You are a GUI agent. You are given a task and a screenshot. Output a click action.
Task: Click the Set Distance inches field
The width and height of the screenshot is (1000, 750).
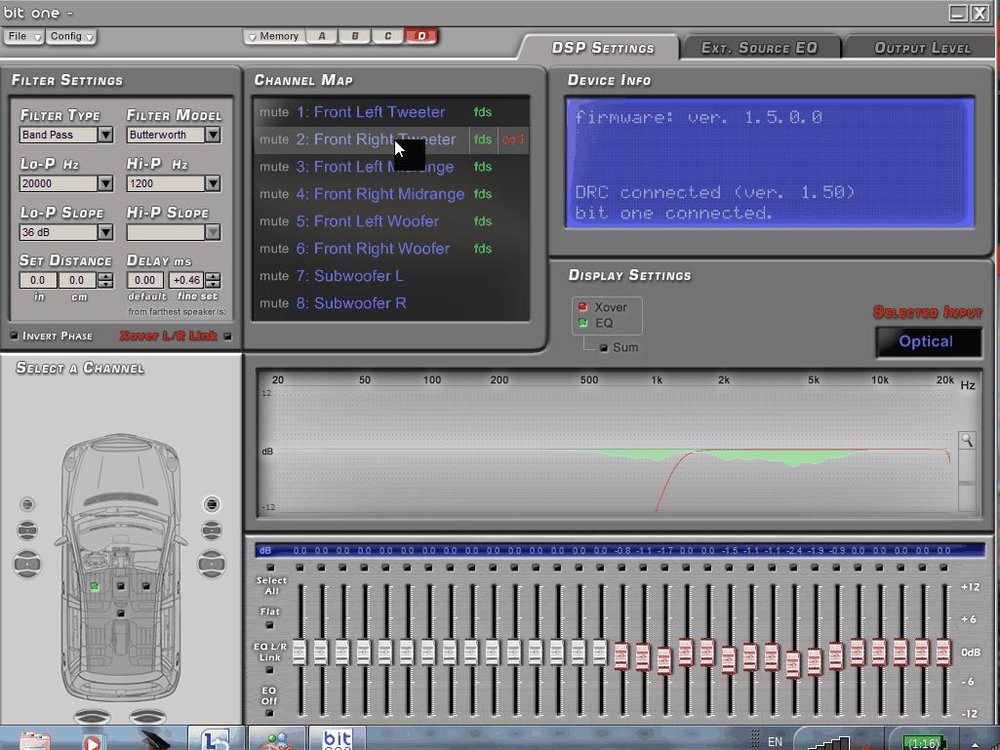coord(38,280)
